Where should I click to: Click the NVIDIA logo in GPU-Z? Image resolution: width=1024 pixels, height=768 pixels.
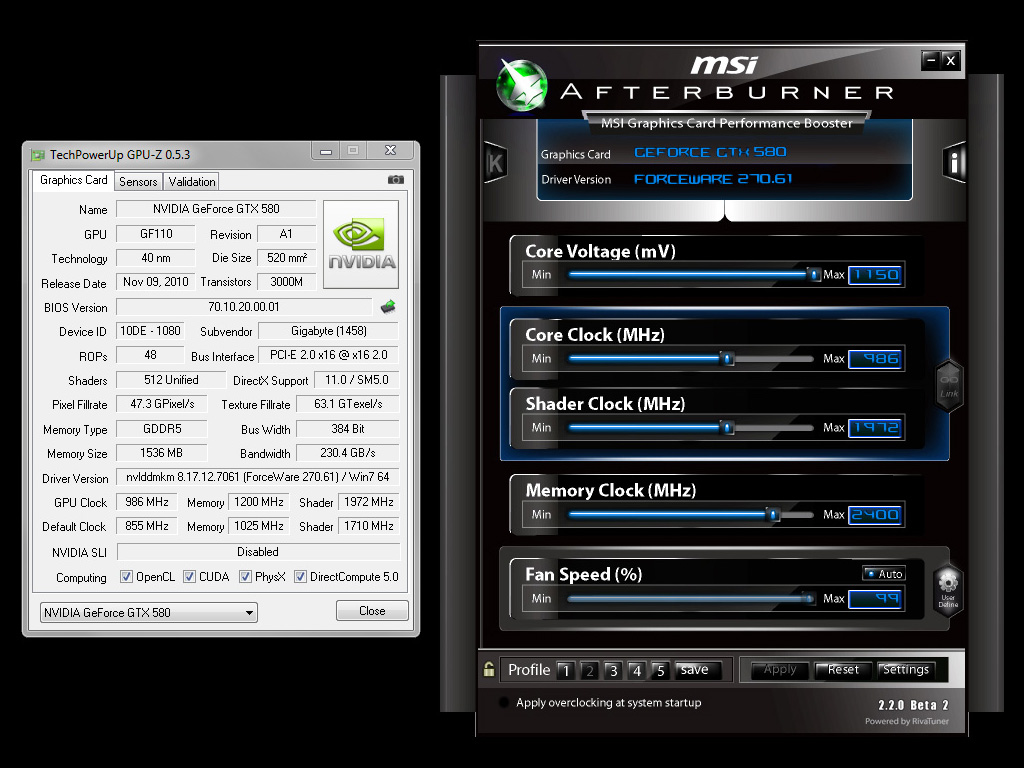(x=361, y=244)
